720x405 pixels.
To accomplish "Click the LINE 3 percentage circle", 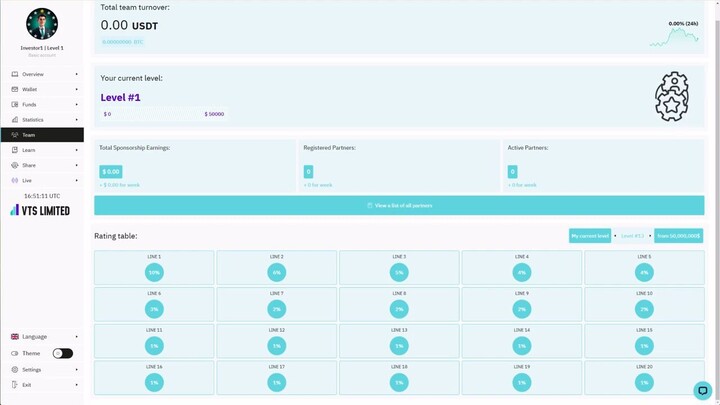I will coord(399,272).
